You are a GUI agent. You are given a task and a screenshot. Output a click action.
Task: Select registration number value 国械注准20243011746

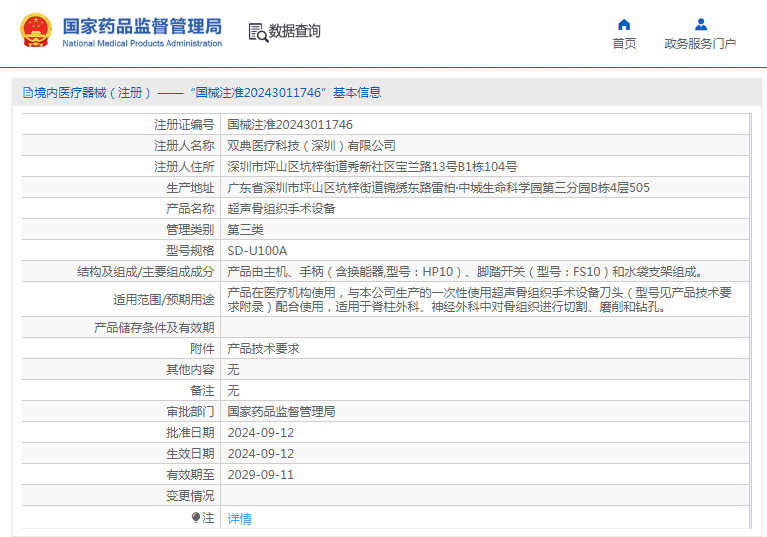pyautogui.click(x=290, y=125)
